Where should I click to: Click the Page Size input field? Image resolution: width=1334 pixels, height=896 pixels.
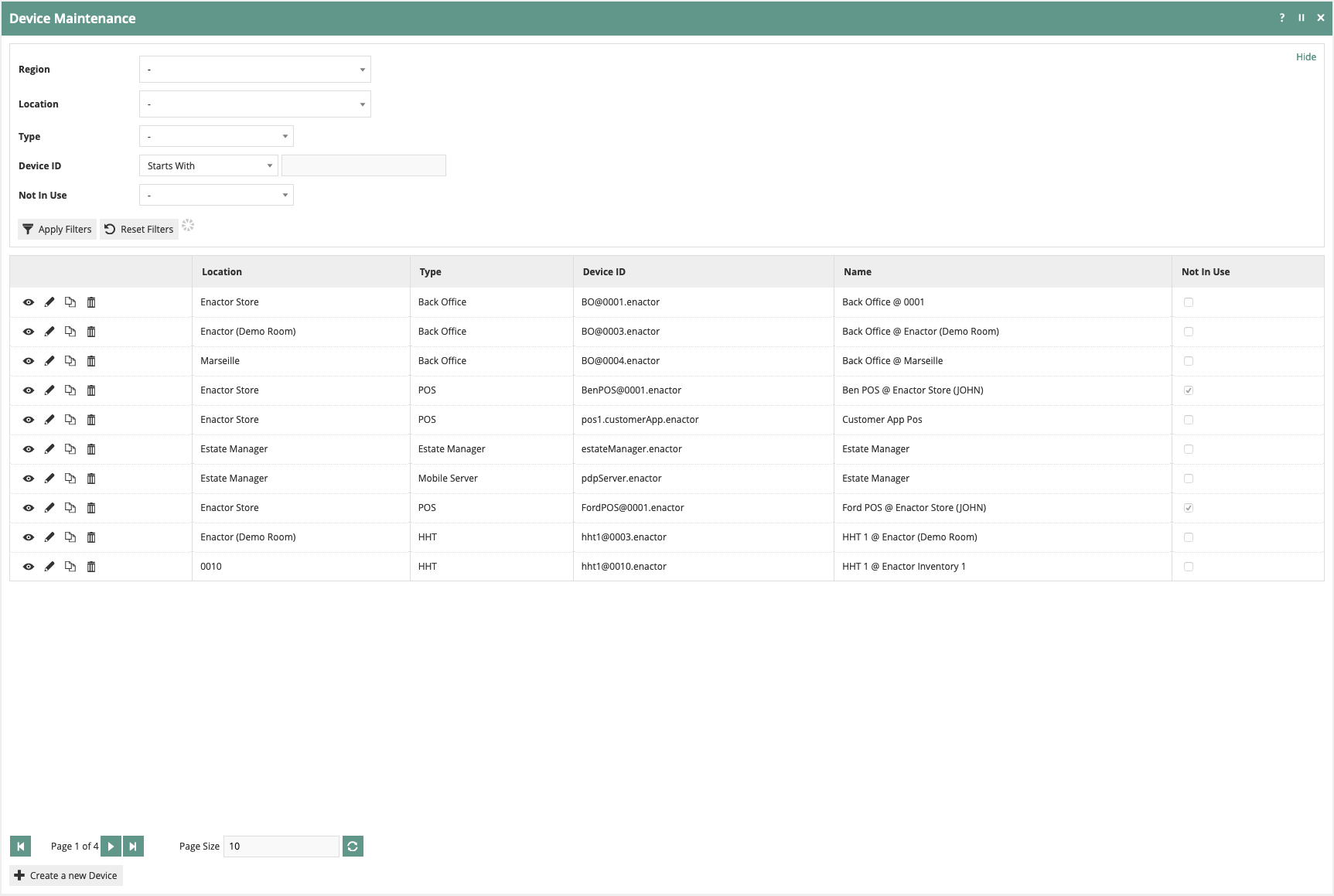point(281,847)
